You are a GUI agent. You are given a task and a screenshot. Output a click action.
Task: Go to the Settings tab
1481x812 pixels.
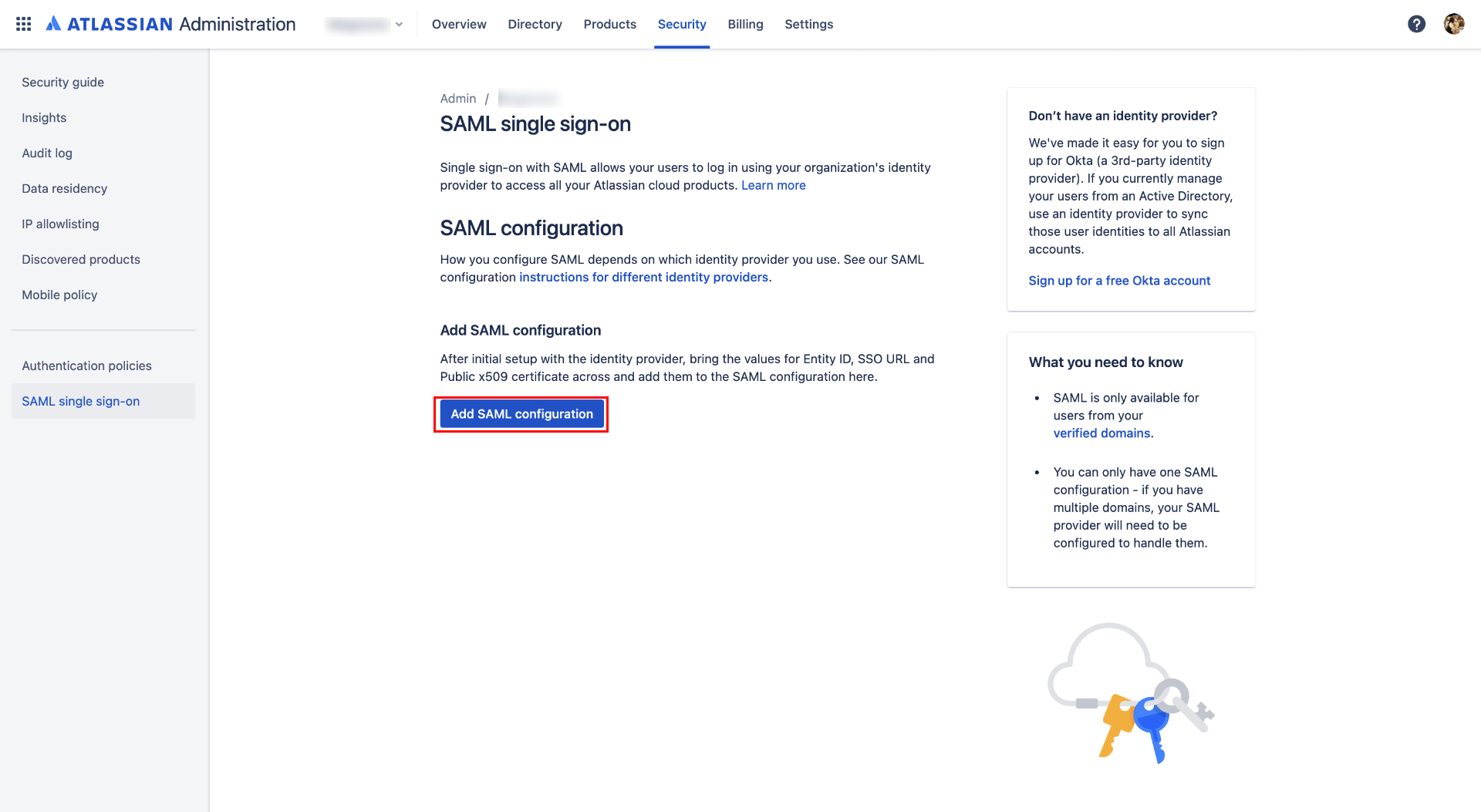click(808, 24)
